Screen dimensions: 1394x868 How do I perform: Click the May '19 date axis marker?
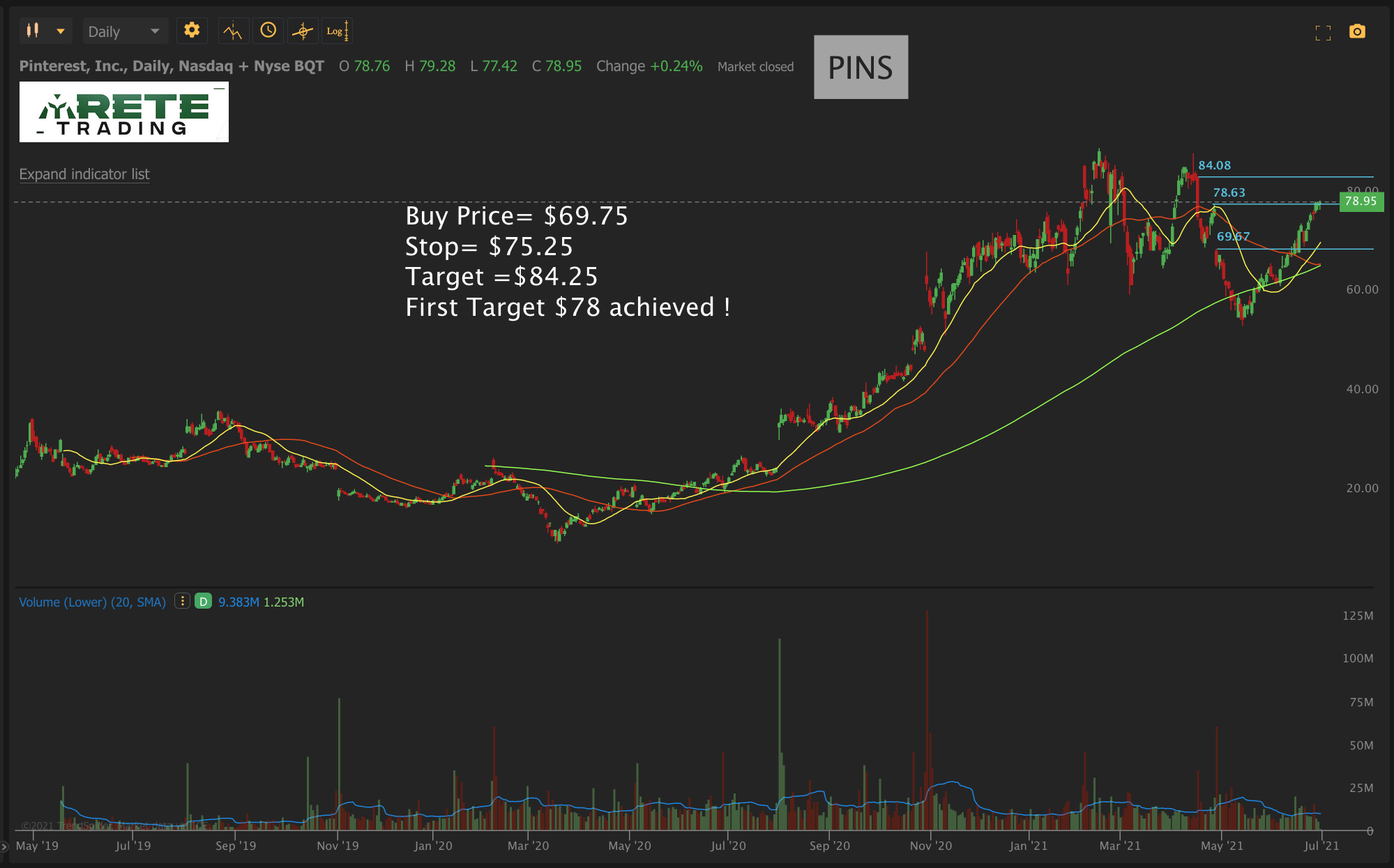tap(37, 846)
